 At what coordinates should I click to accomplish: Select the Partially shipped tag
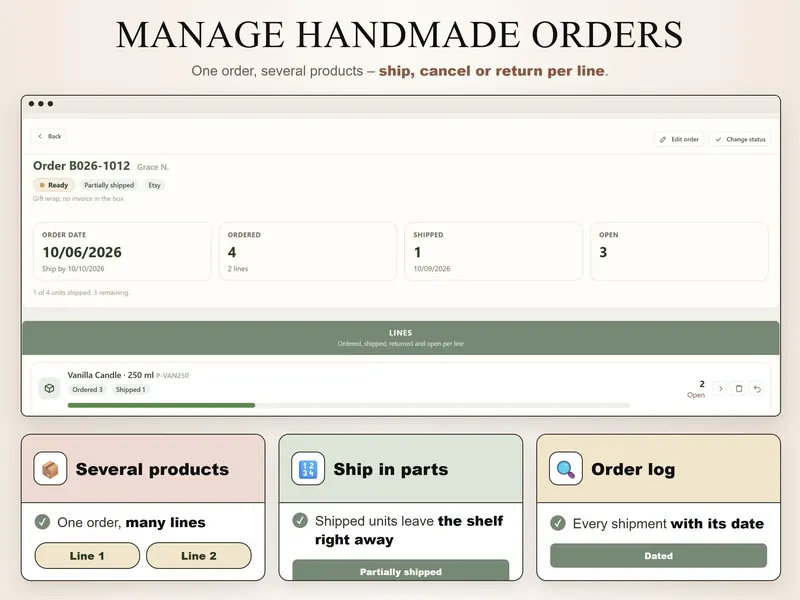109,185
